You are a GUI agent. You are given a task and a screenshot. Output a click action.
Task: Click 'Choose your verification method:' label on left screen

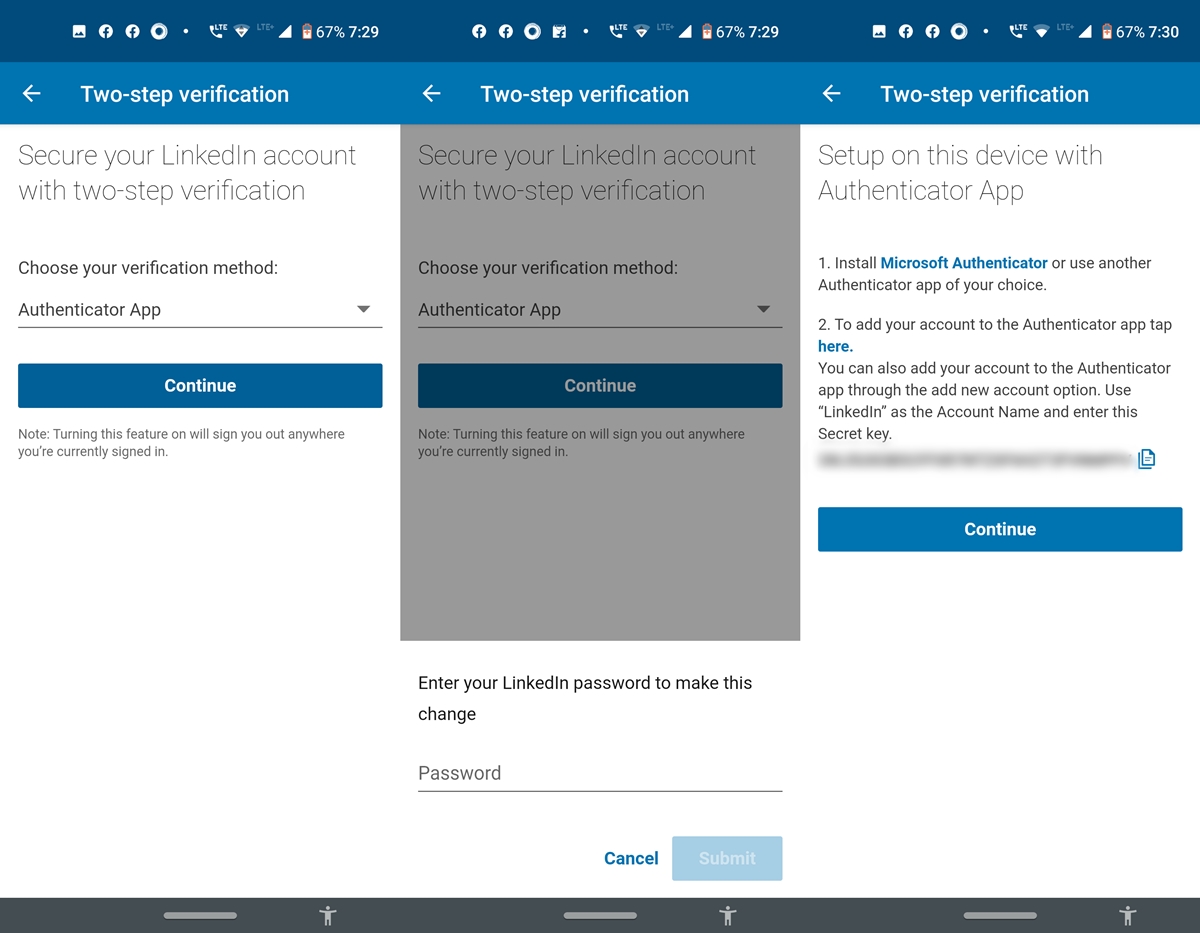coord(148,268)
